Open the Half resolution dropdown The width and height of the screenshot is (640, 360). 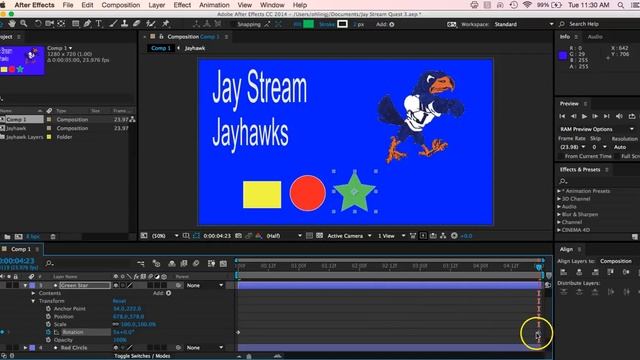(x=284, y=236)
